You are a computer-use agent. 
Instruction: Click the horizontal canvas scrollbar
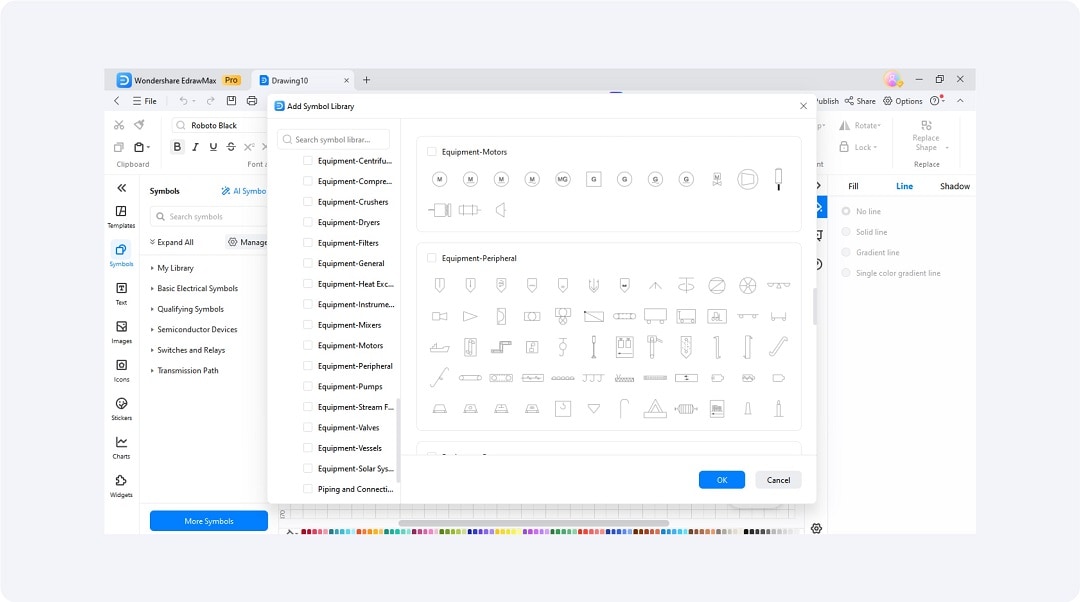click(534, 523)
